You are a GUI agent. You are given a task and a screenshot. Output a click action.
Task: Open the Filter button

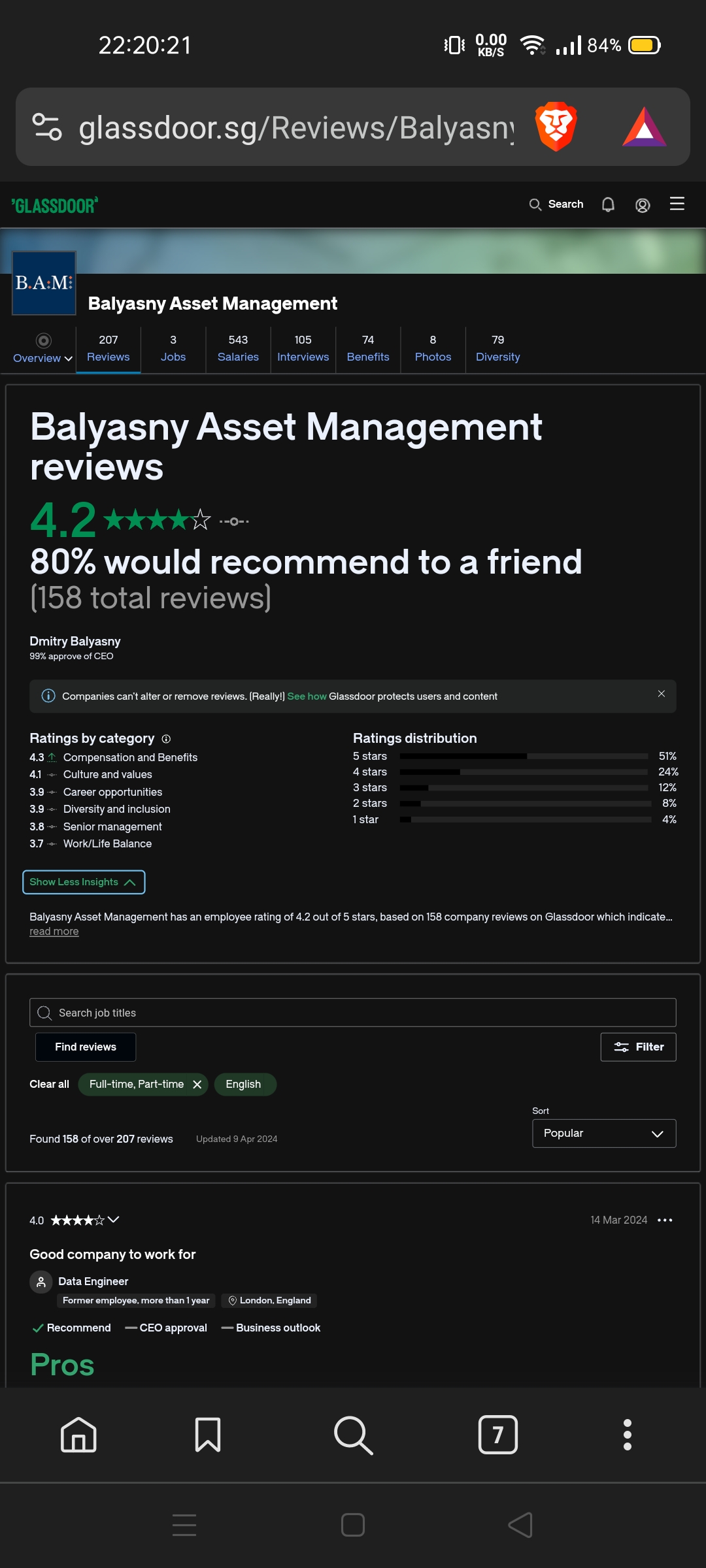(x=638, y=1047)
